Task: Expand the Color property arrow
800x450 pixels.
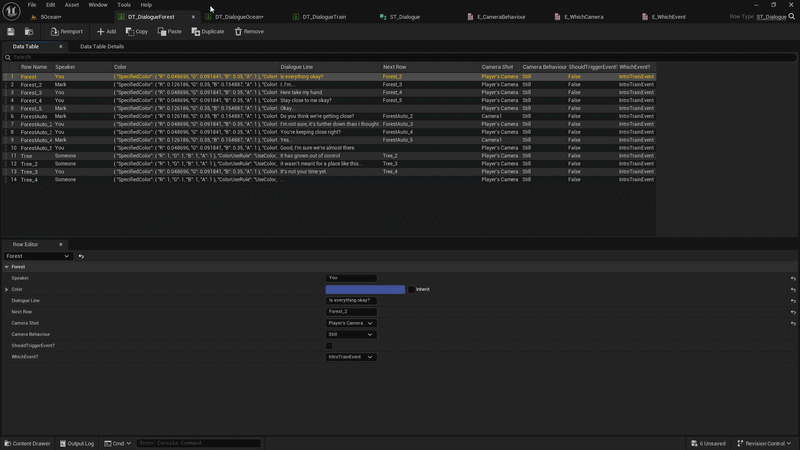Action: click(6, 289)
